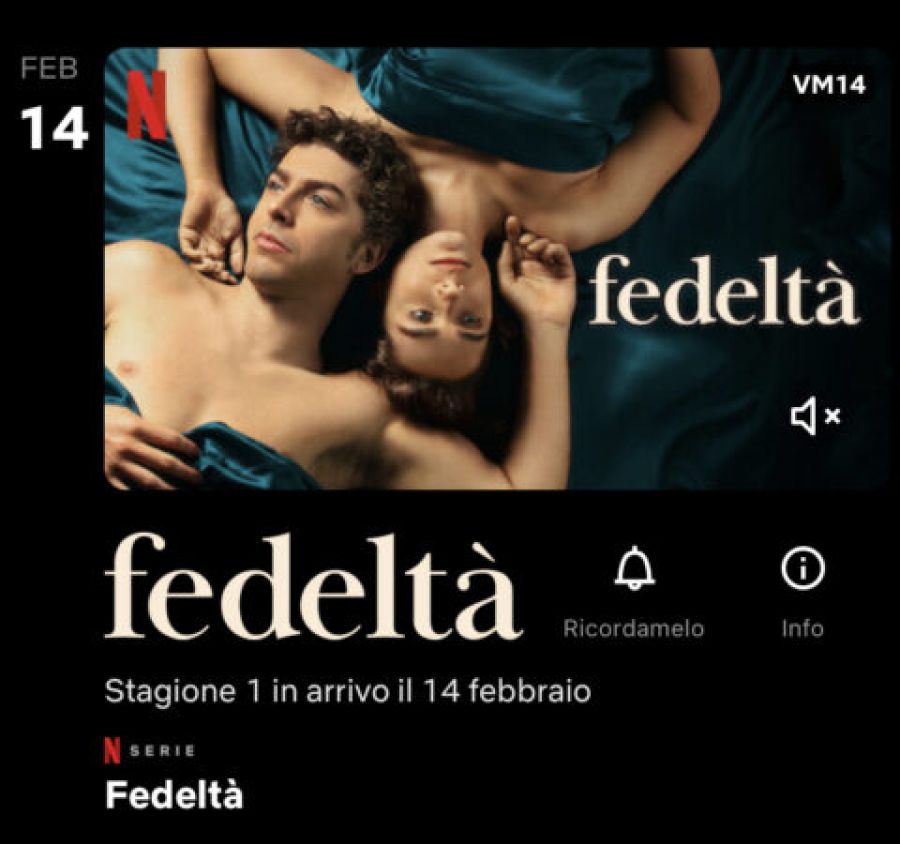Click the bell reminder icon

[x=634, y=568]
